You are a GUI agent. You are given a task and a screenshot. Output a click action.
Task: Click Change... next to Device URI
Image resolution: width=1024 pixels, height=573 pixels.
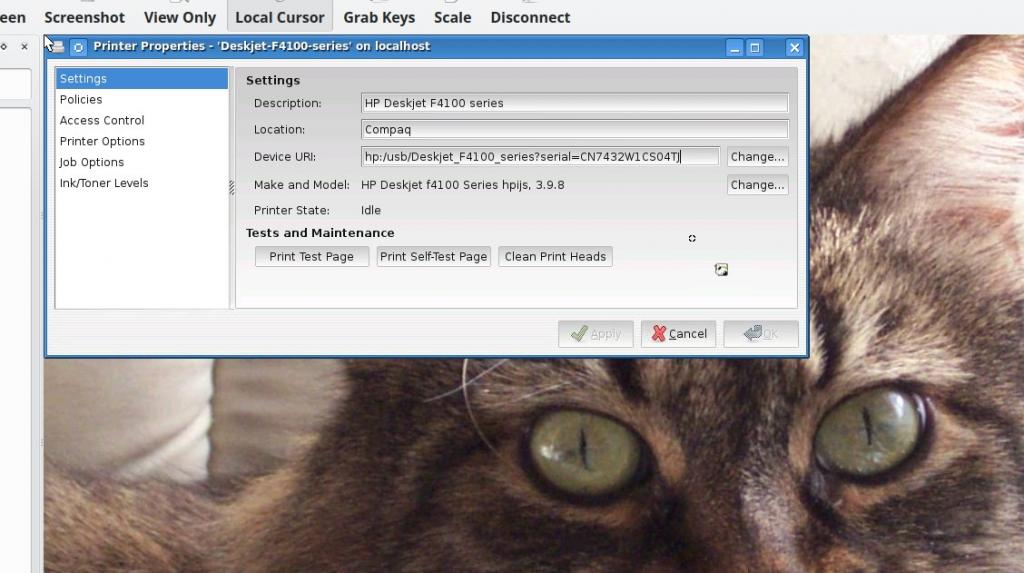[x=757, y=157]
